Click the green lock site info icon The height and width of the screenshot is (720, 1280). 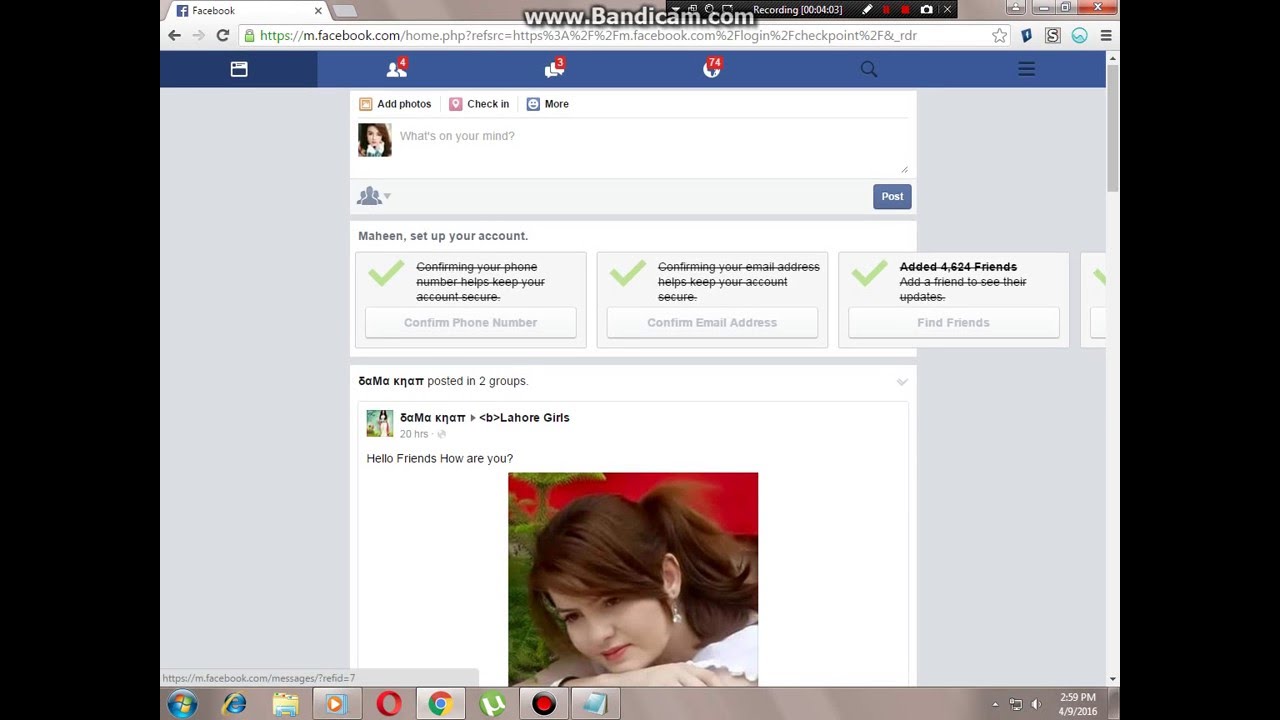point(249,35)
